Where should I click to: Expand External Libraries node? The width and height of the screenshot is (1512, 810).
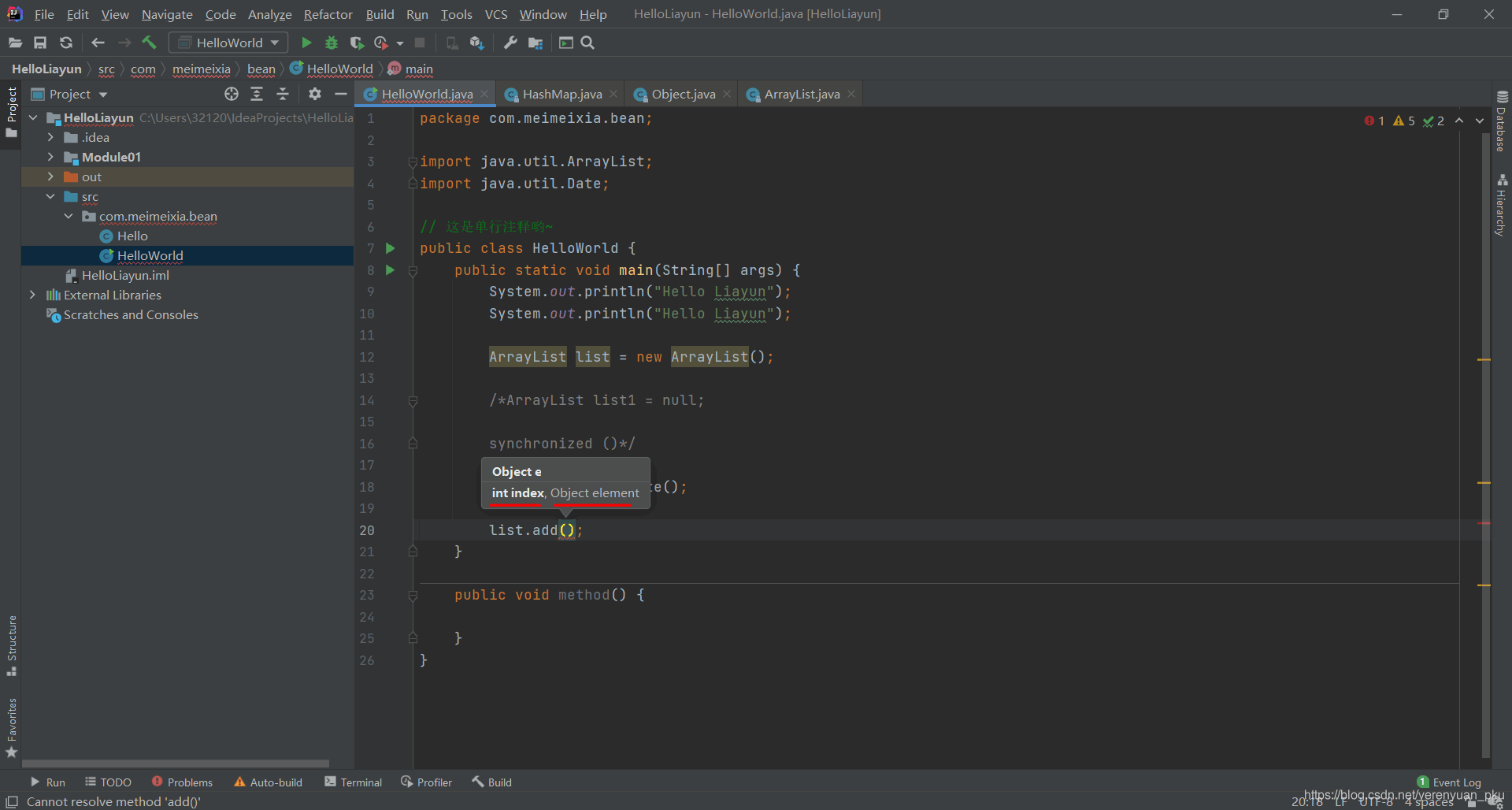coord(32,295)
